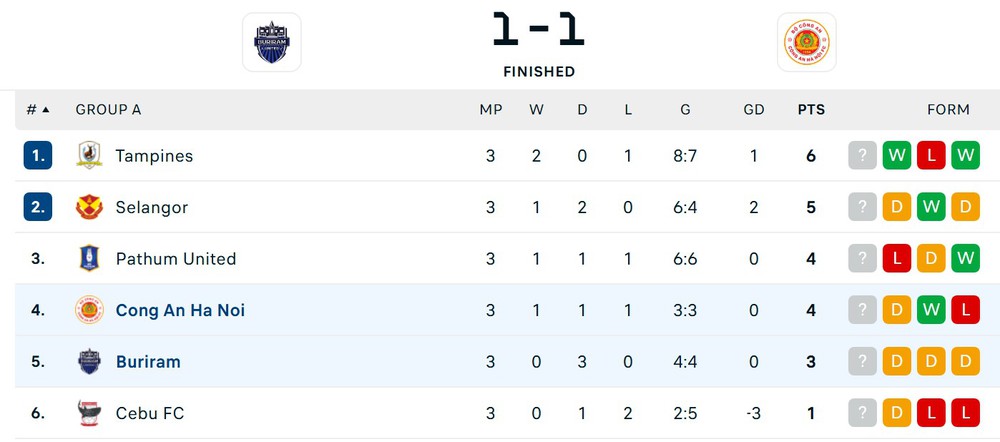Click the grey ? form badge for Cebu FC
This screenshot has height=442, width=1000.
(x=862, y=413)
